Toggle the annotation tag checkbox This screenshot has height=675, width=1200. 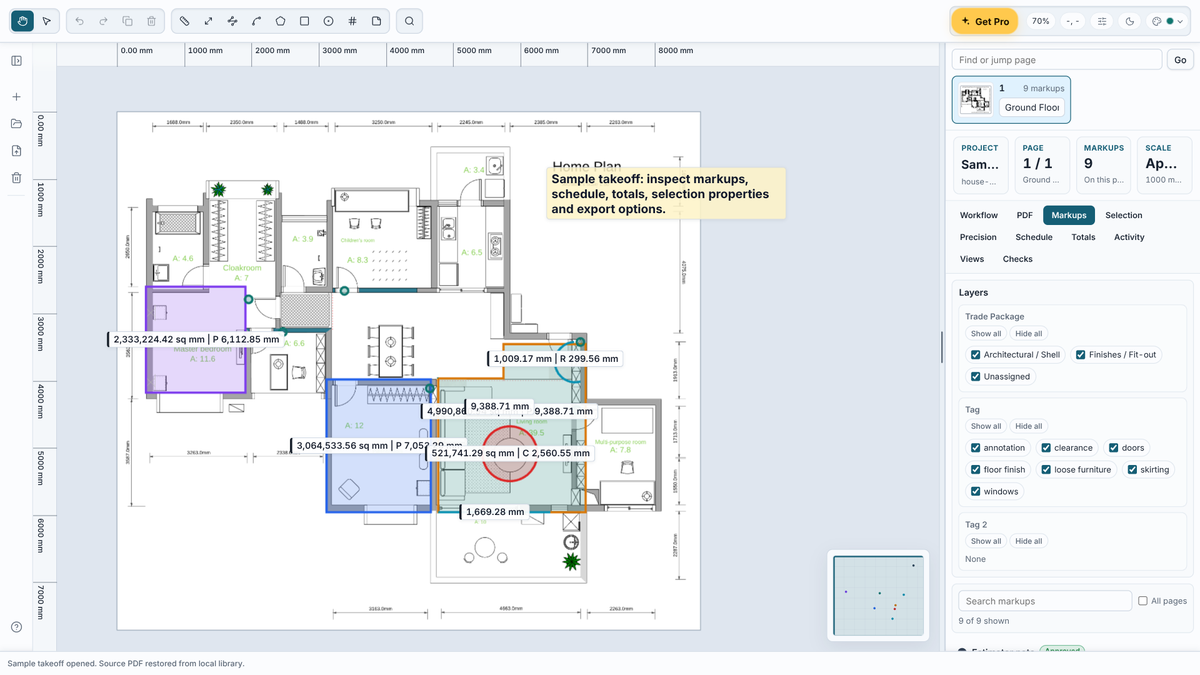click(975, 448)
